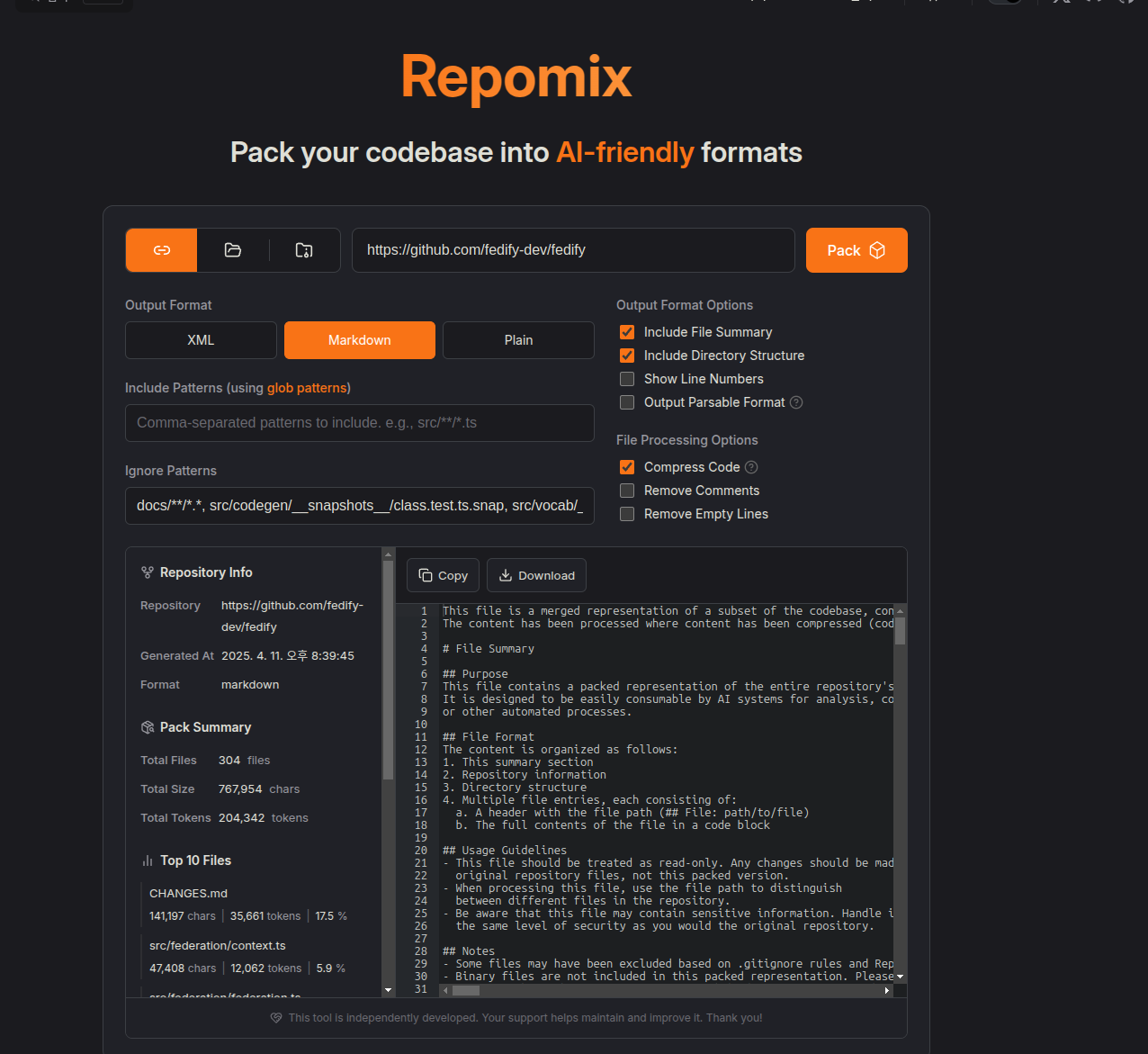Select Plain output format

click(x=518, y=340)
